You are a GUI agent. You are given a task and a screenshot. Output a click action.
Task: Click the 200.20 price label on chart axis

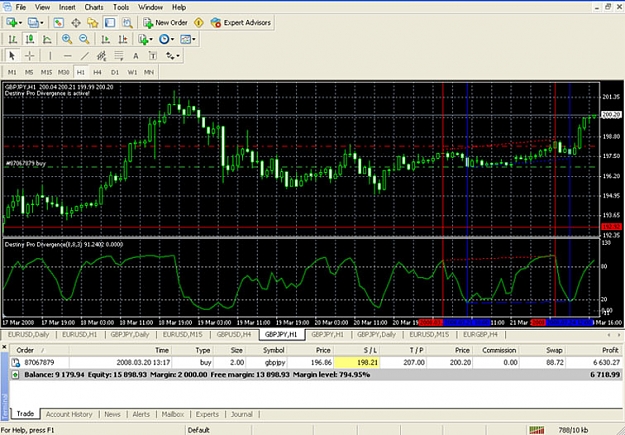pos(611,115)
